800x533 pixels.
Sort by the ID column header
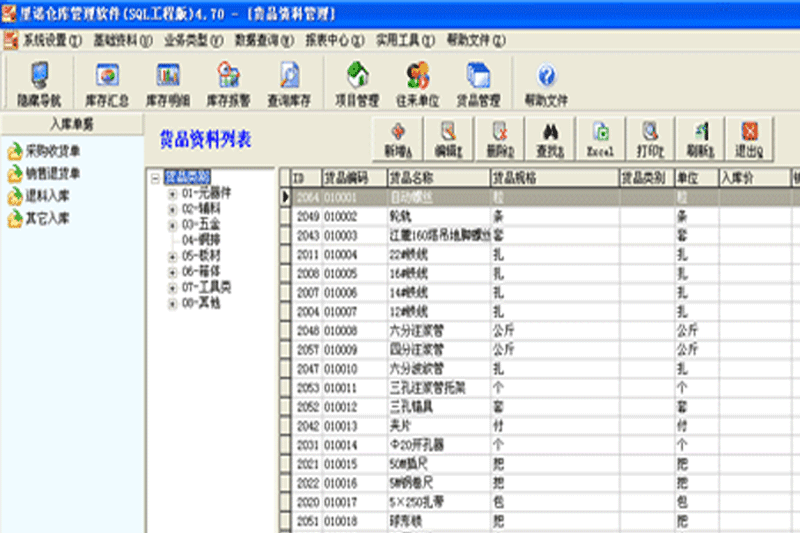(x=306, y=177)
